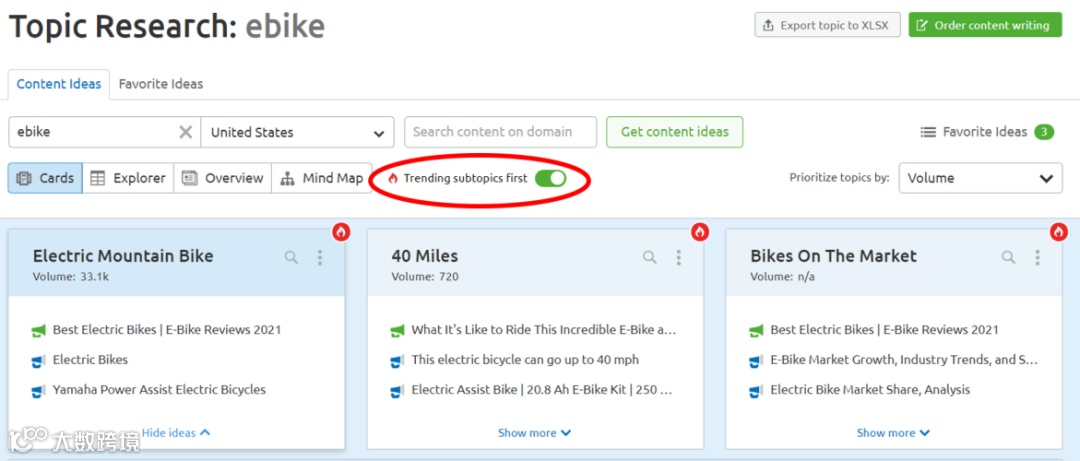Open Prioritize topics by Volume dropdown
This screenshot has width=1080, height=461.
[x=980, y=178]
